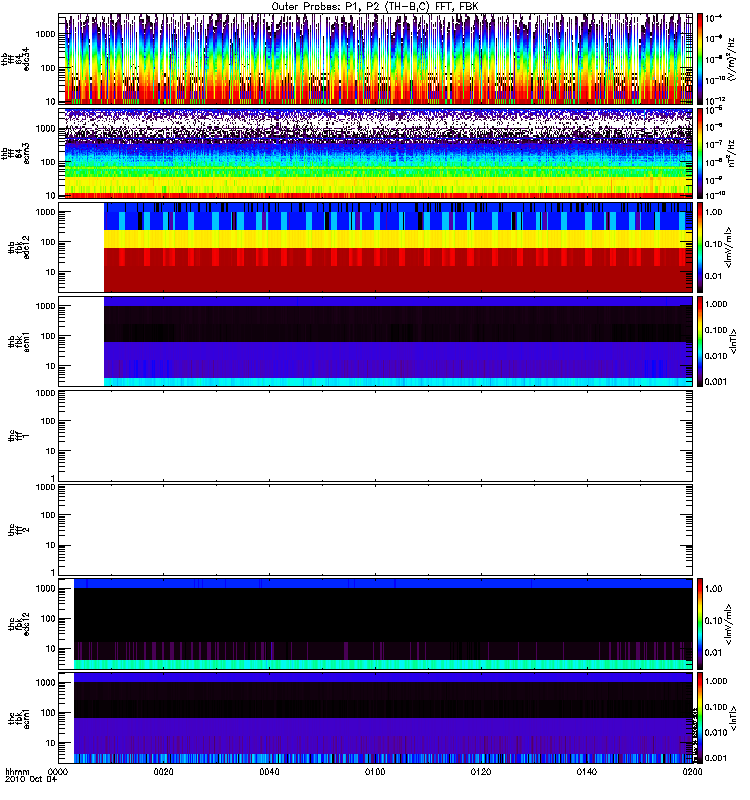This screenshot has width=750, height=800.
Task: Select the thc fbk edc12 panel
Action: pyautogui.click(x=375, y=624)
